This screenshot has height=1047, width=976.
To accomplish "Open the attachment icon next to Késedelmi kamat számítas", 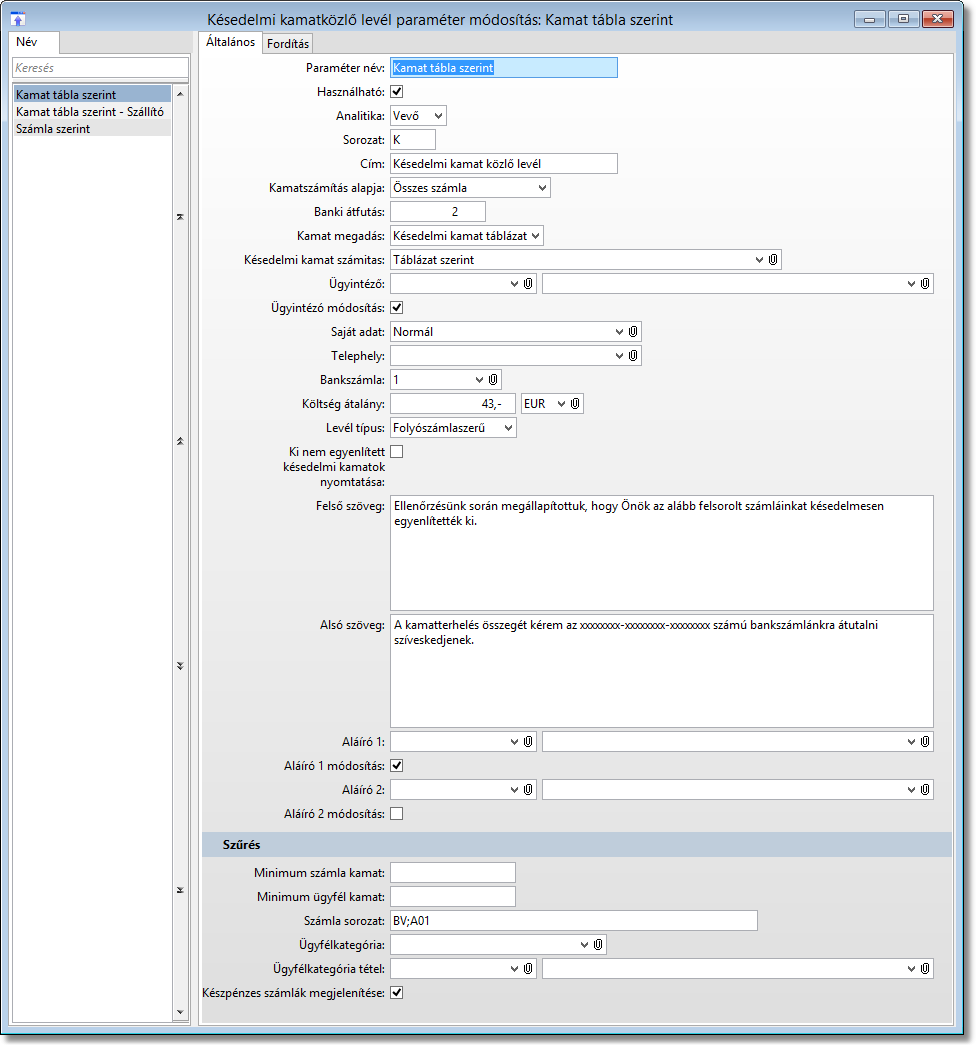I will tap(773, 260).
